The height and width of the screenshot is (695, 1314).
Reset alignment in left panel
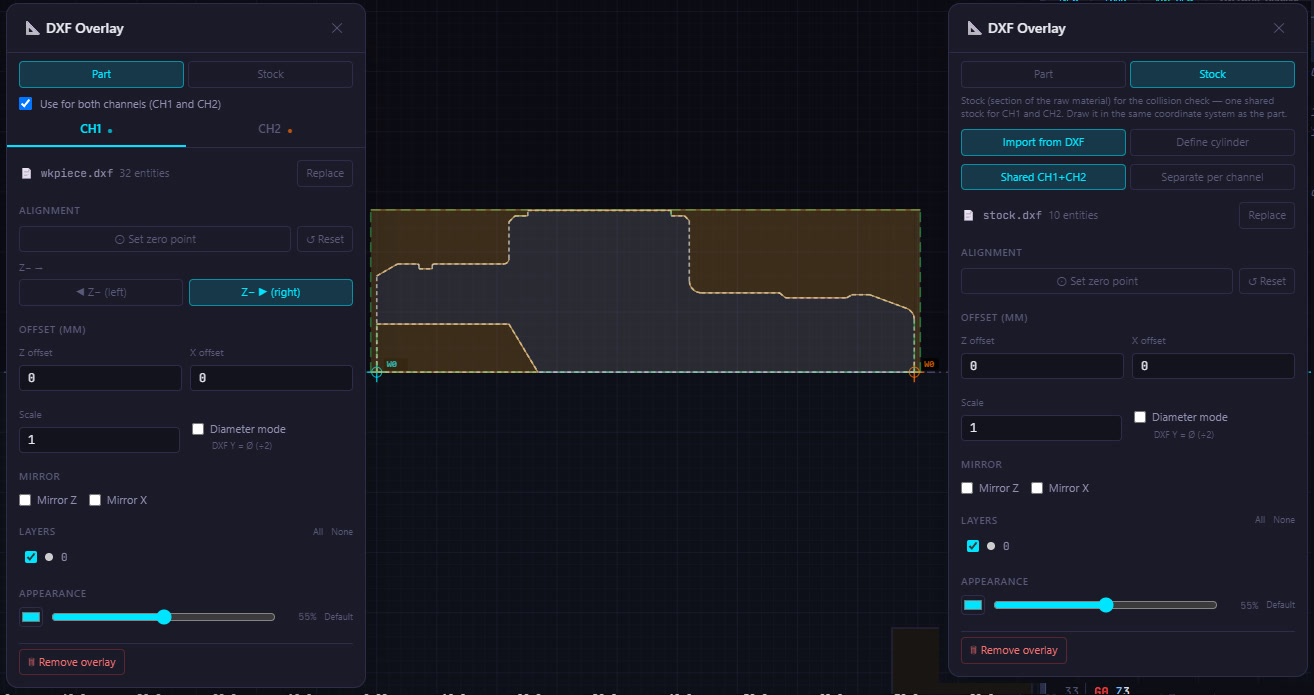(325, 239)
